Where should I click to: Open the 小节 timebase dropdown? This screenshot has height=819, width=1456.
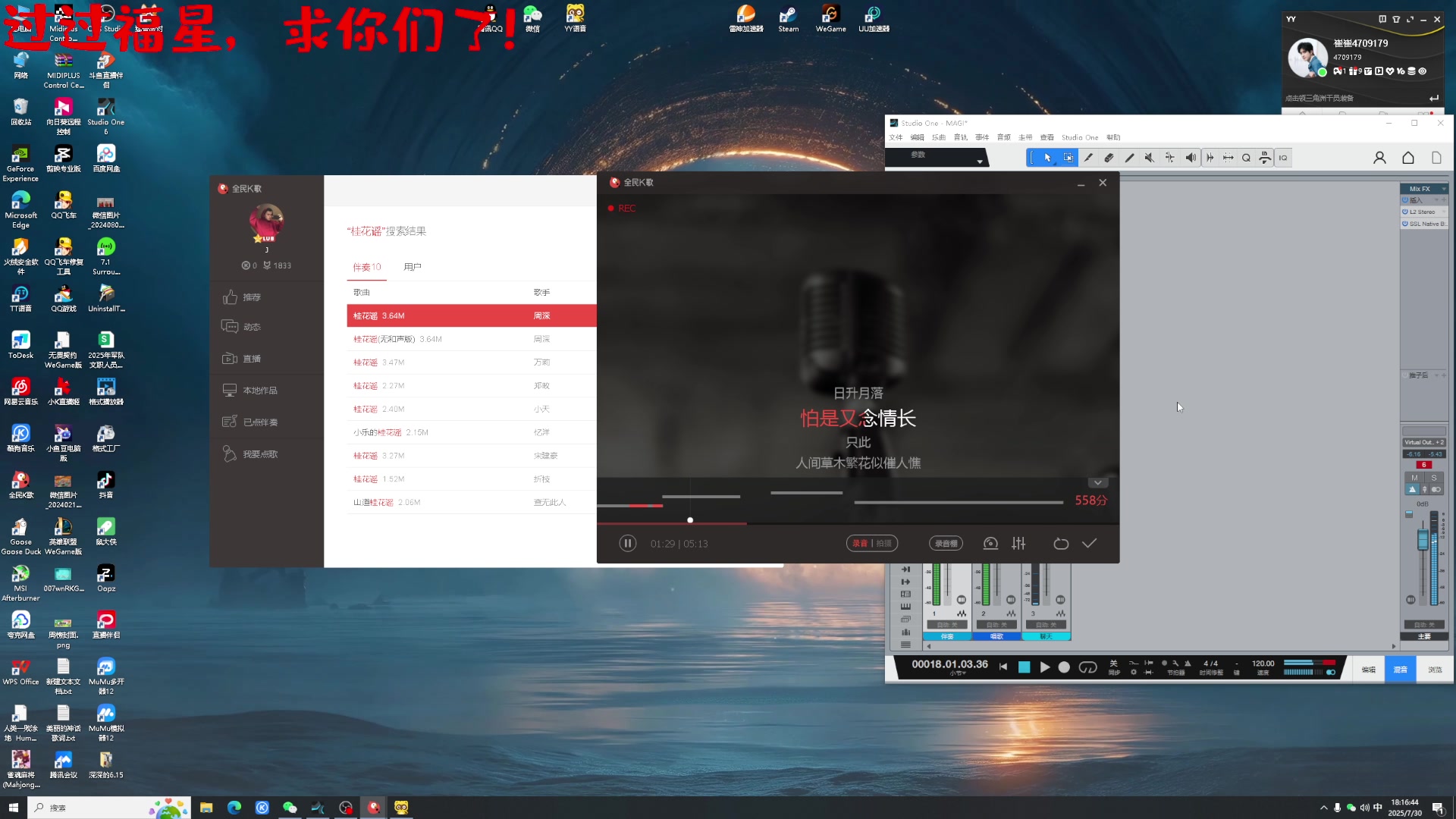click(958, 673)
